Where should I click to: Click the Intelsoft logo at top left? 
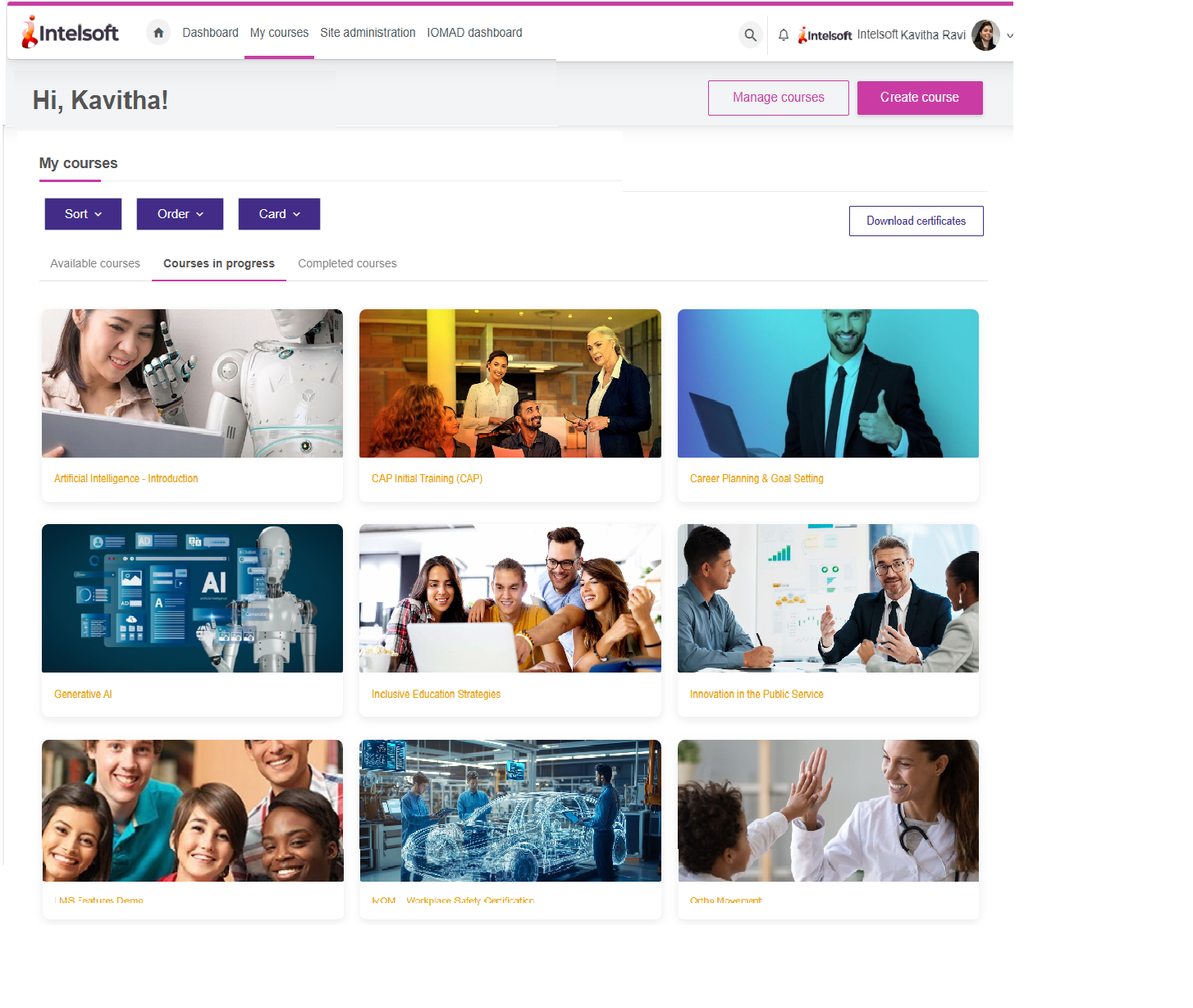click(71, 33)
